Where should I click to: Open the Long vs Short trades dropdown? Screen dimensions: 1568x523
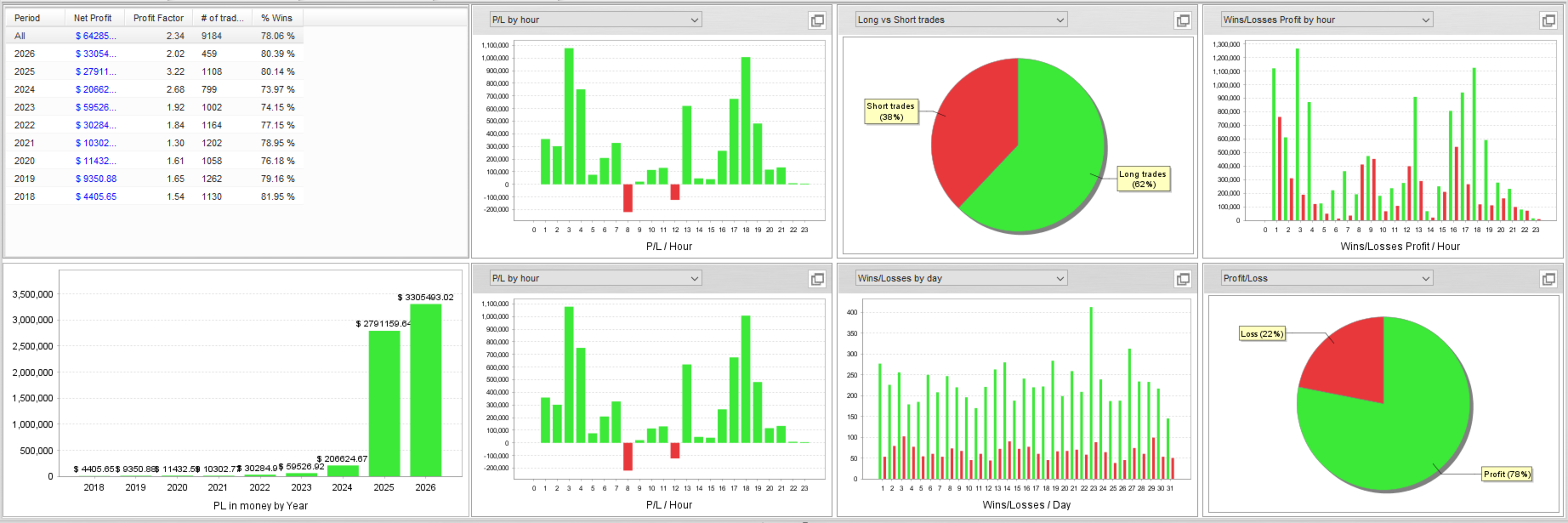click(961, 20)
